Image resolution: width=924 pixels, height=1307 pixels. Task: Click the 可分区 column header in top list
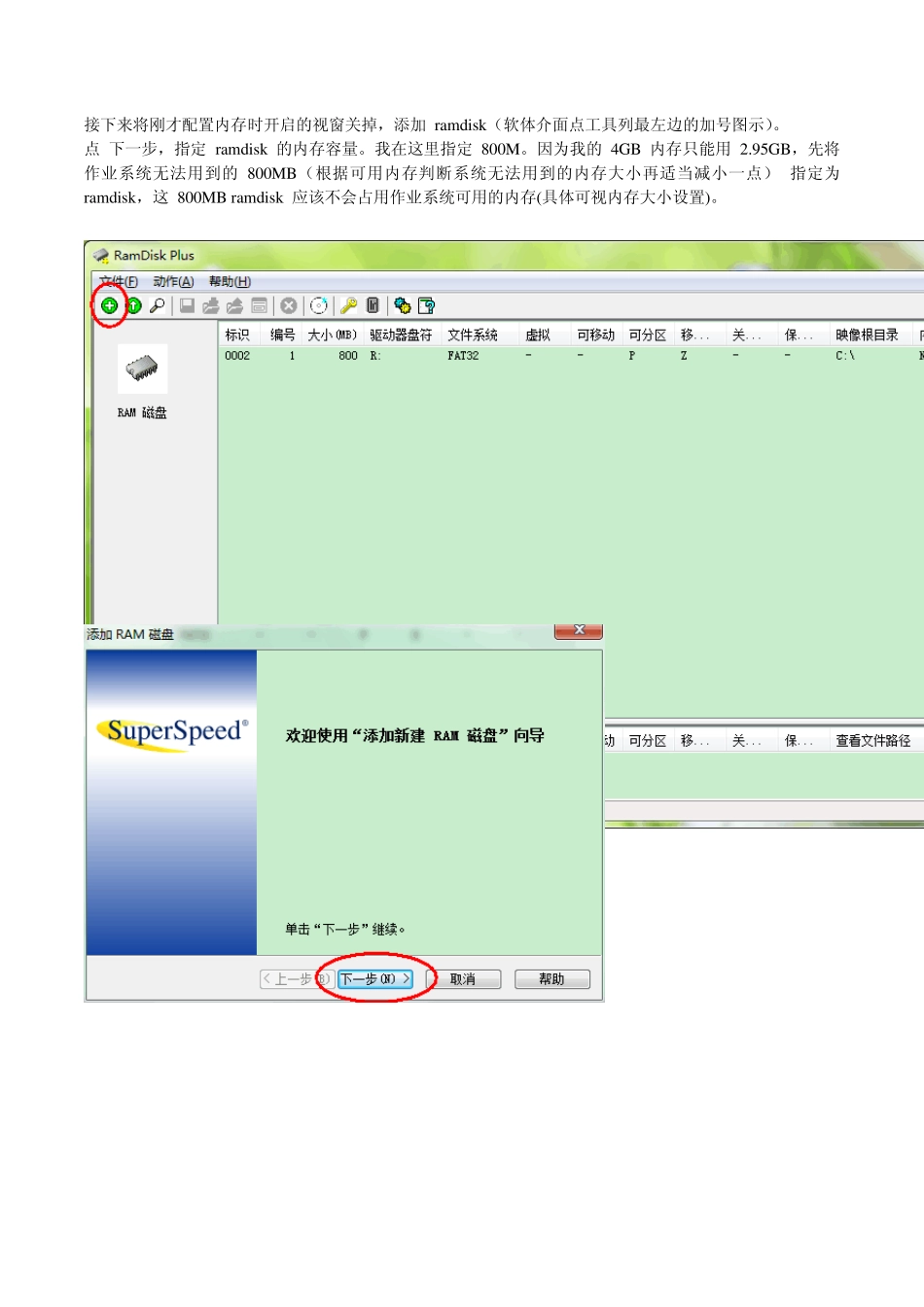pos(648,335)
